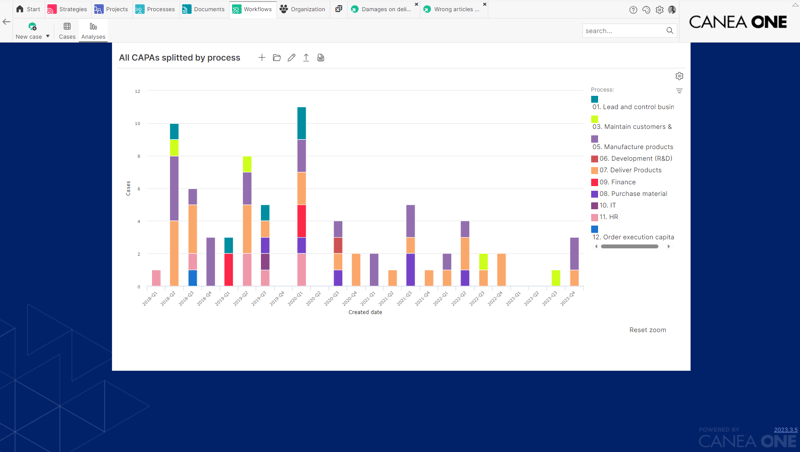Open the help question mark icon
Screen dimensions: 800x452
click(633, 10)
